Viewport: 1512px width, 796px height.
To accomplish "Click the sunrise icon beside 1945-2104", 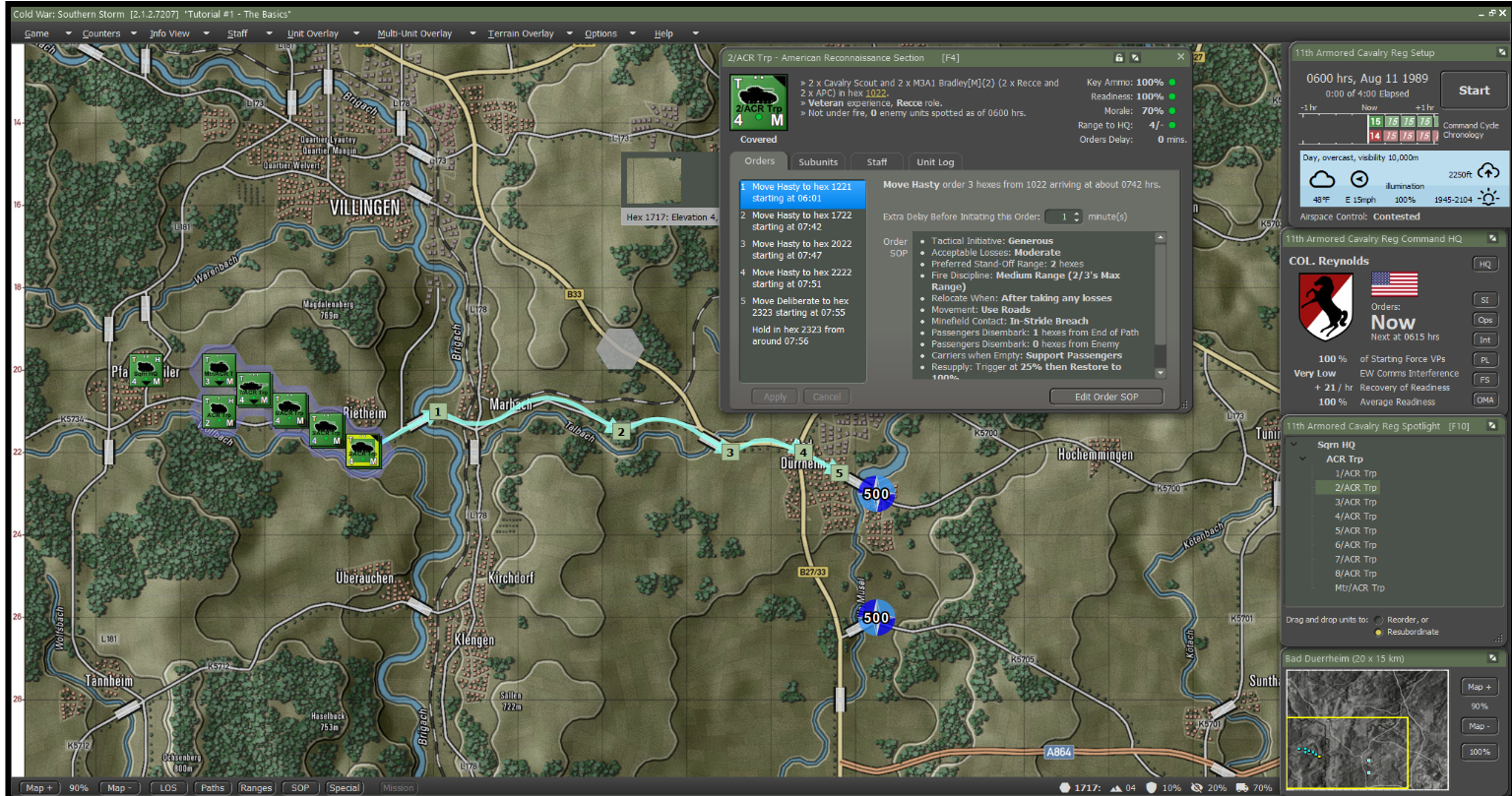I will (x=1488, y=198).
